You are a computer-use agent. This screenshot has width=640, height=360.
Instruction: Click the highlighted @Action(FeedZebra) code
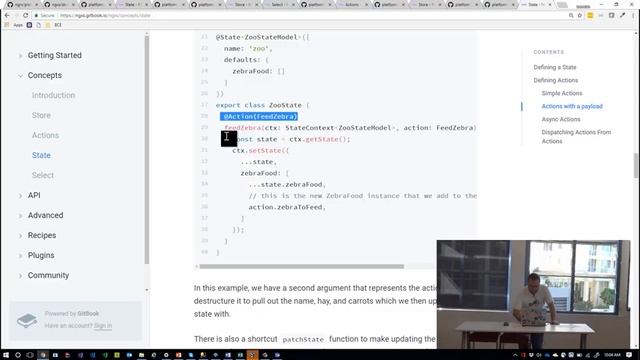259,117
